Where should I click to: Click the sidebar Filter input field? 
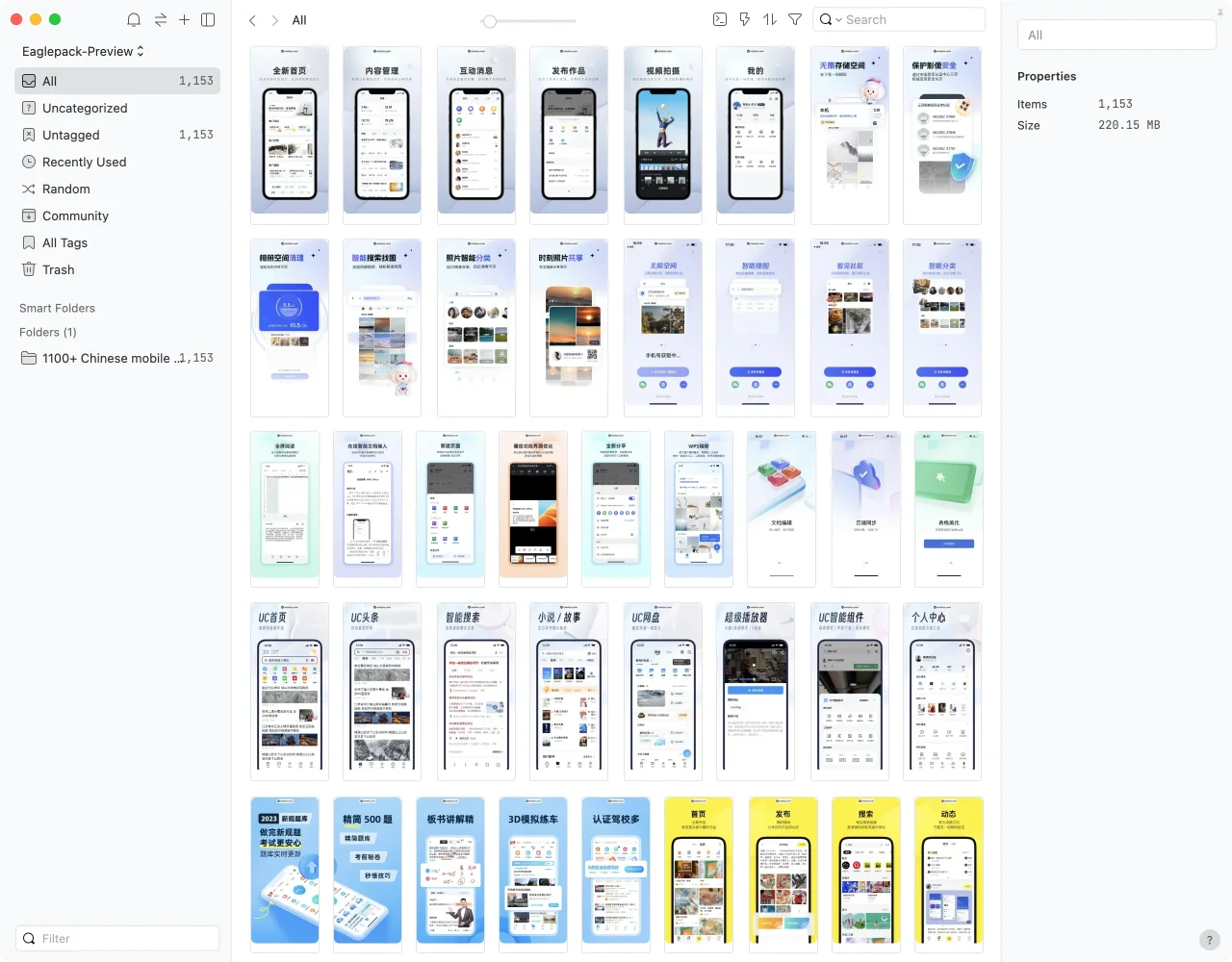(117, 938)
